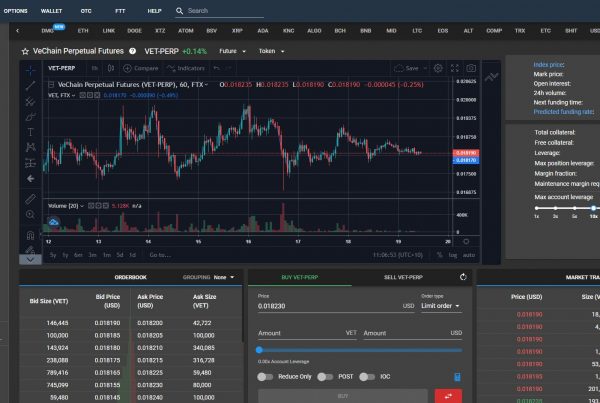Viewport: 600px width, 403px height.
Task: Enable the POST order switch
Action: (x=325, y=377)
